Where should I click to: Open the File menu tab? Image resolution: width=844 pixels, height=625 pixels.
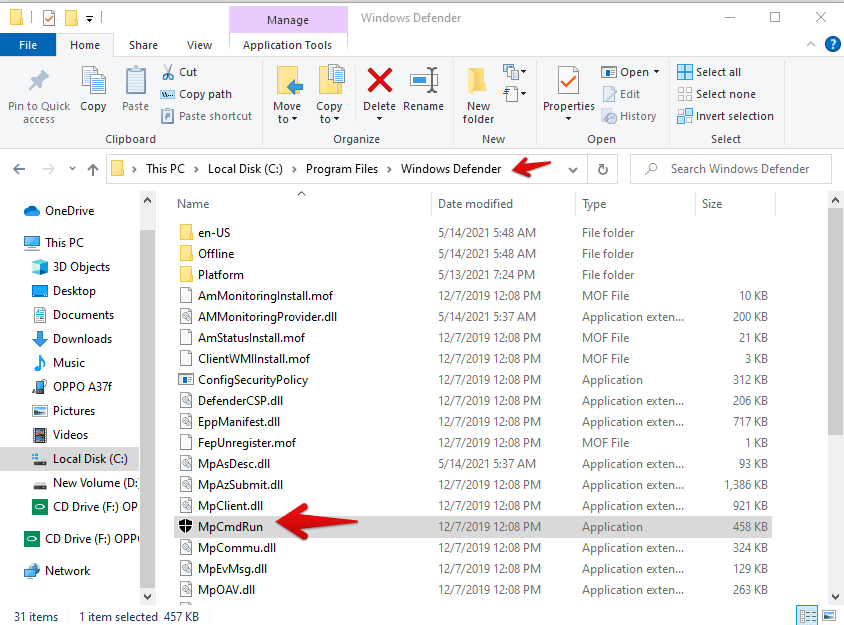click(28, 45)
